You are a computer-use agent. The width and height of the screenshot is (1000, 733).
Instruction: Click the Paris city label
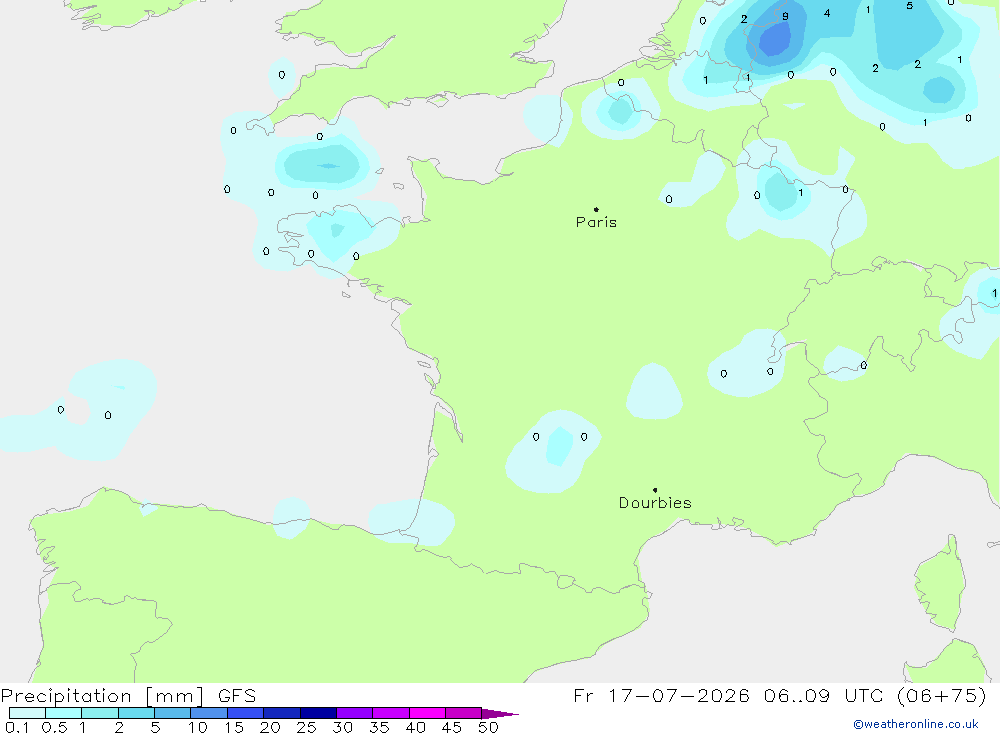[596, 222]
